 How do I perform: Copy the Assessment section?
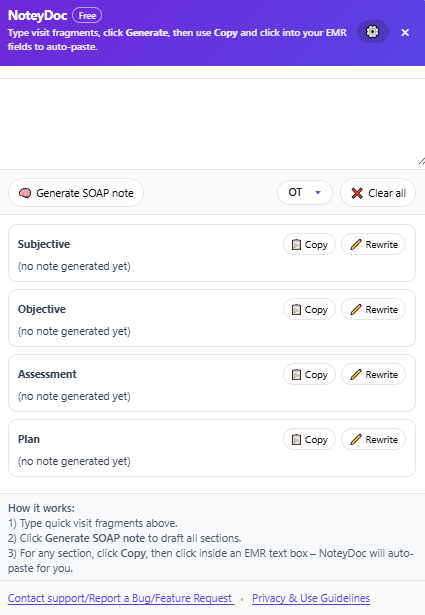point(309,375)
